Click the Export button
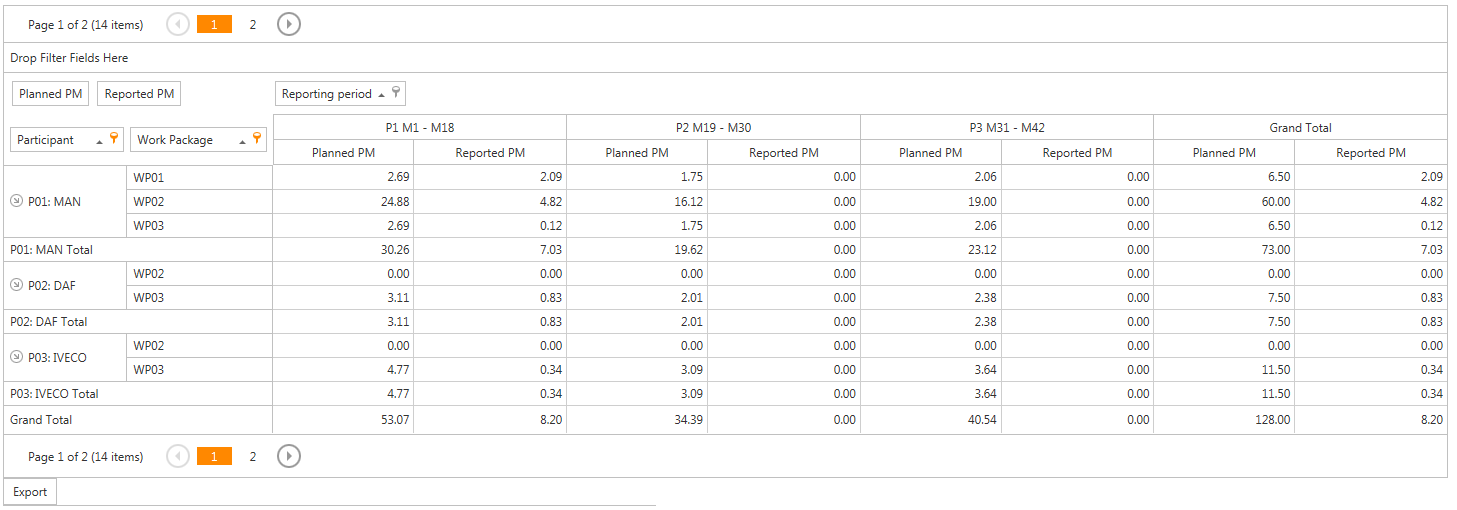The width and height of the screenshot is (1457, 510). (30, 492)
